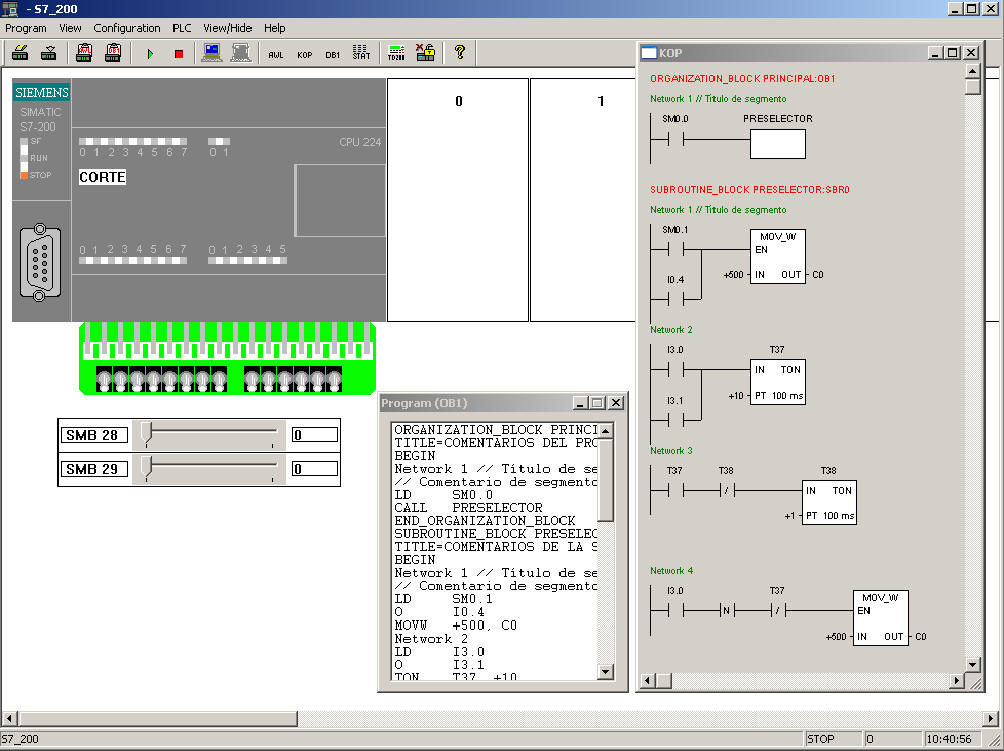Click the CPU security lock icon
Screen dimensions: 1004x751
pos(426,53)
